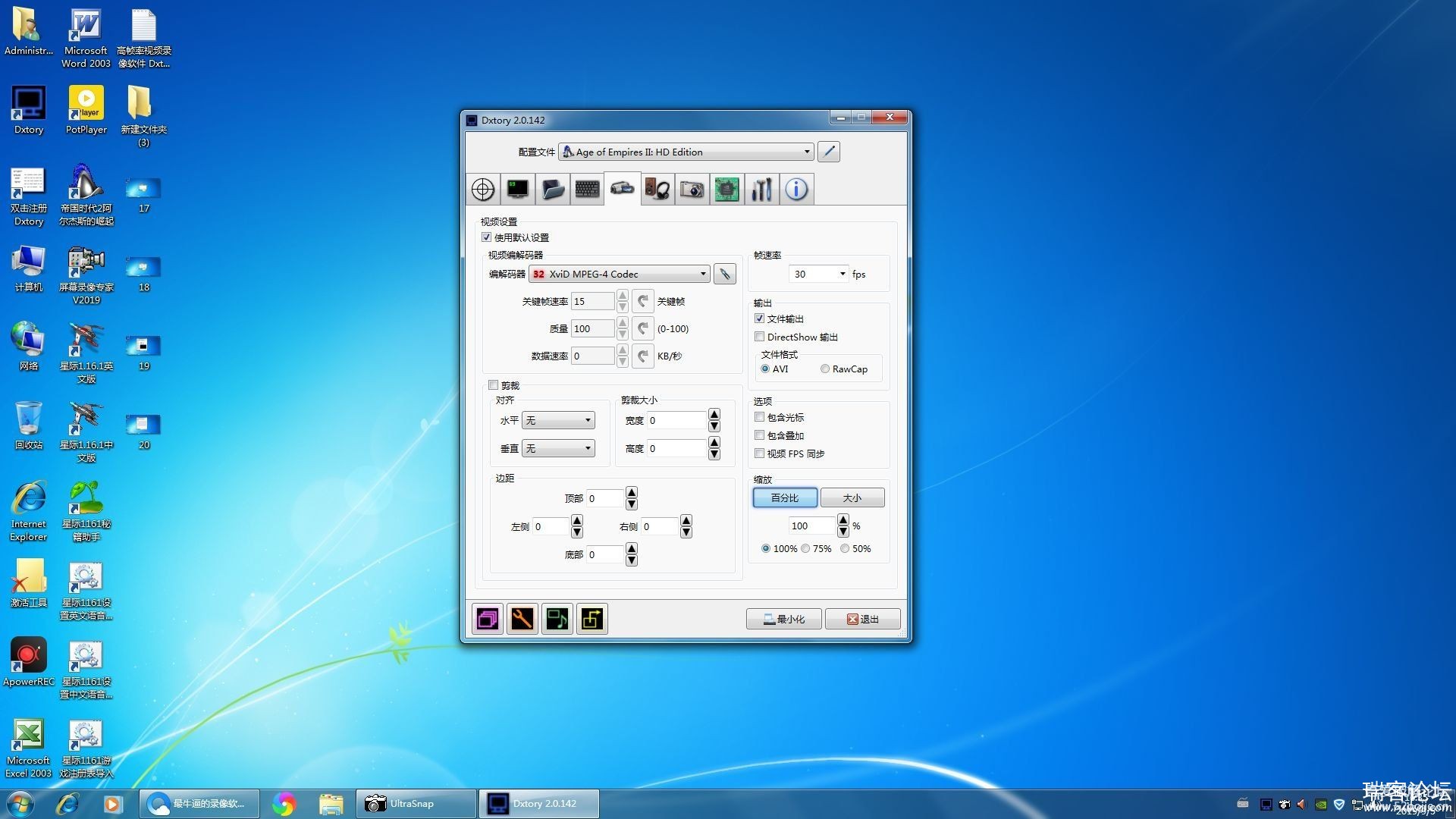Select the Microsoft Word 2003 desktop icon

coord(86,39)
